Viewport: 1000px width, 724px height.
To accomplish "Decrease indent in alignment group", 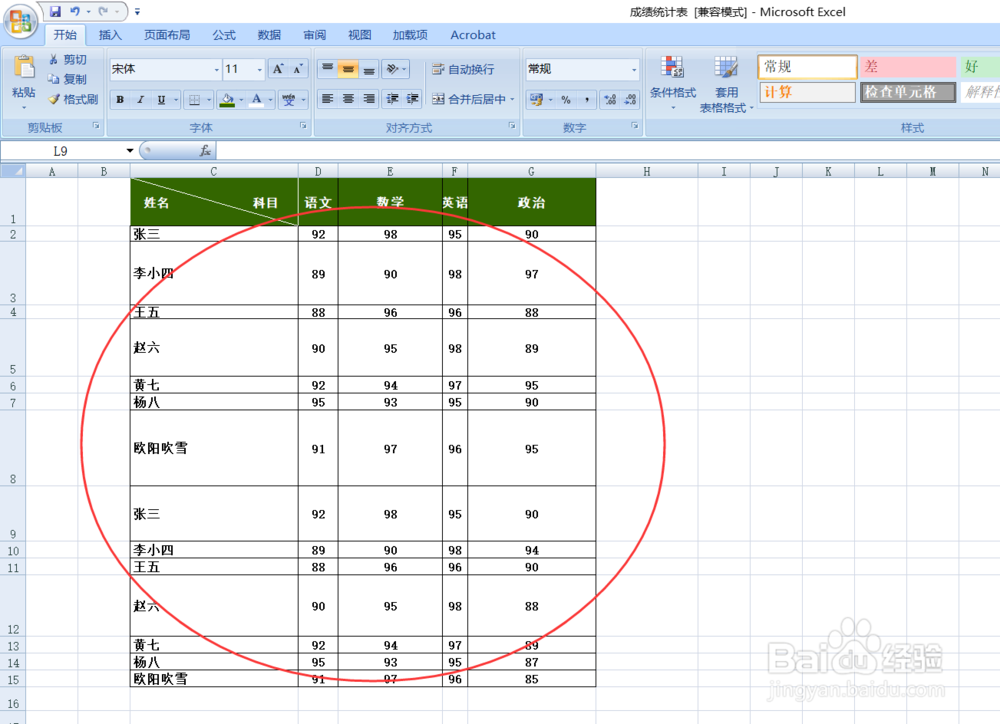I will click(392, 99).
